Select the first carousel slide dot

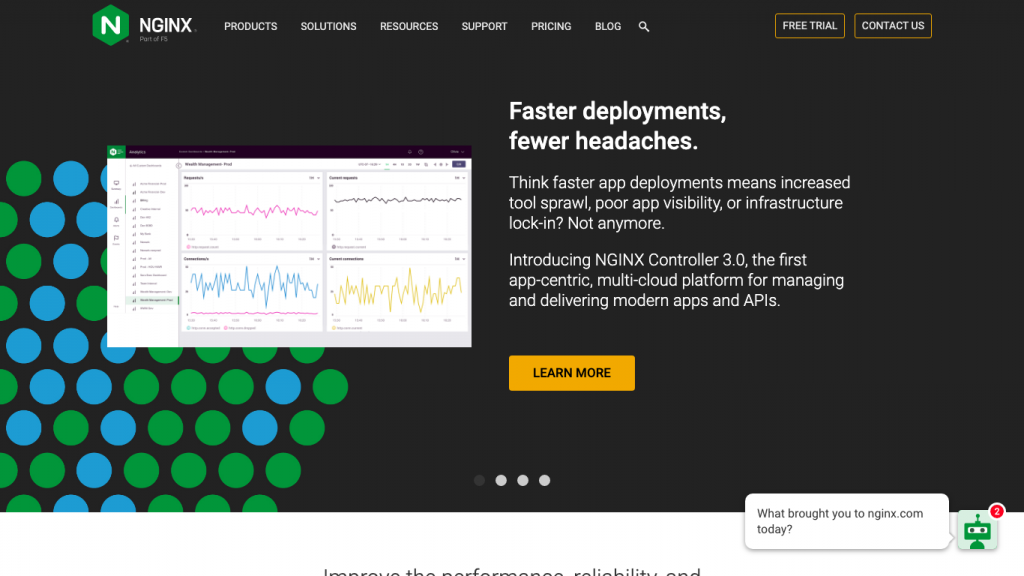pyautogui.click(x=479, y=481)
